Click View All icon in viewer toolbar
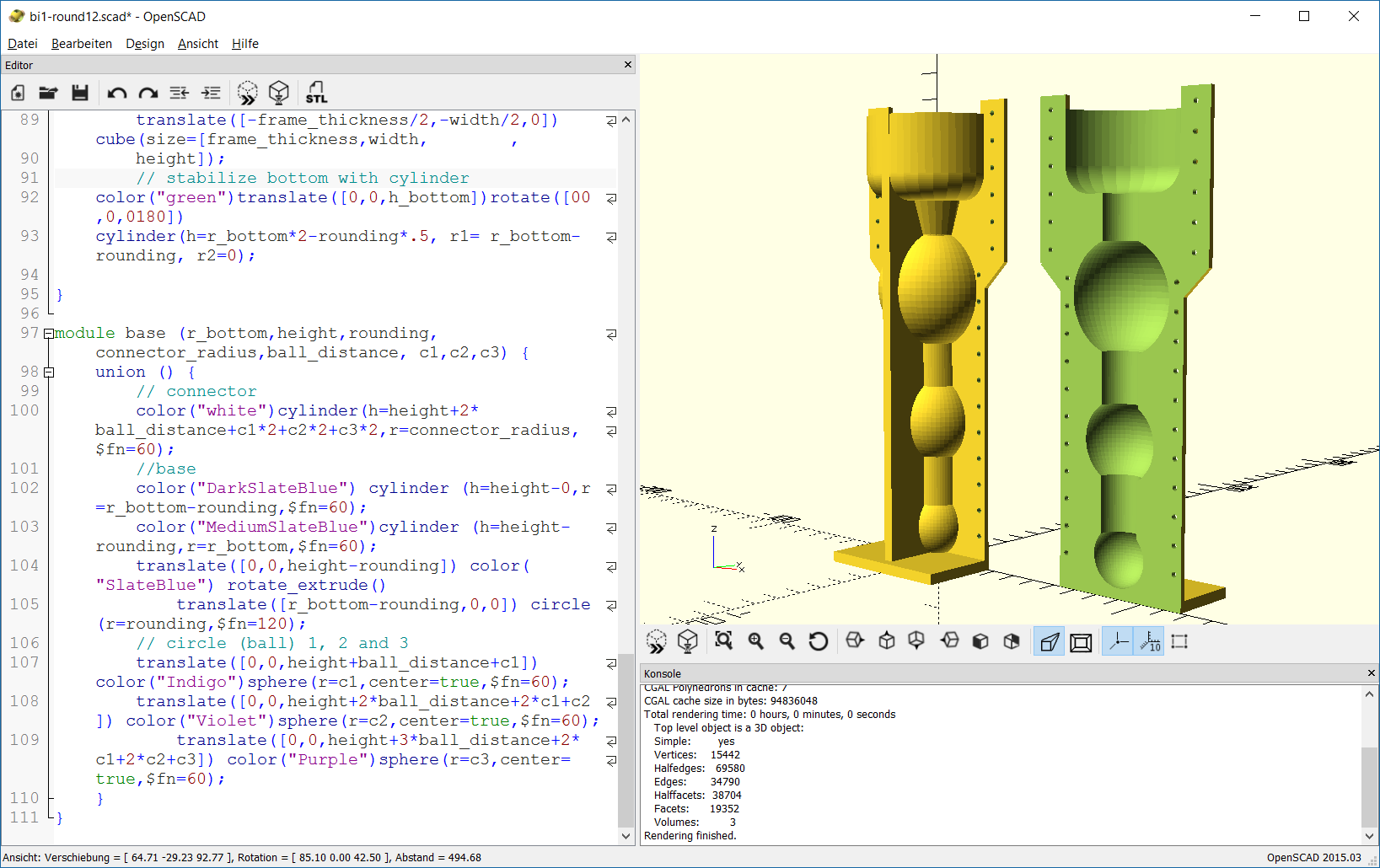 point(723,641)
